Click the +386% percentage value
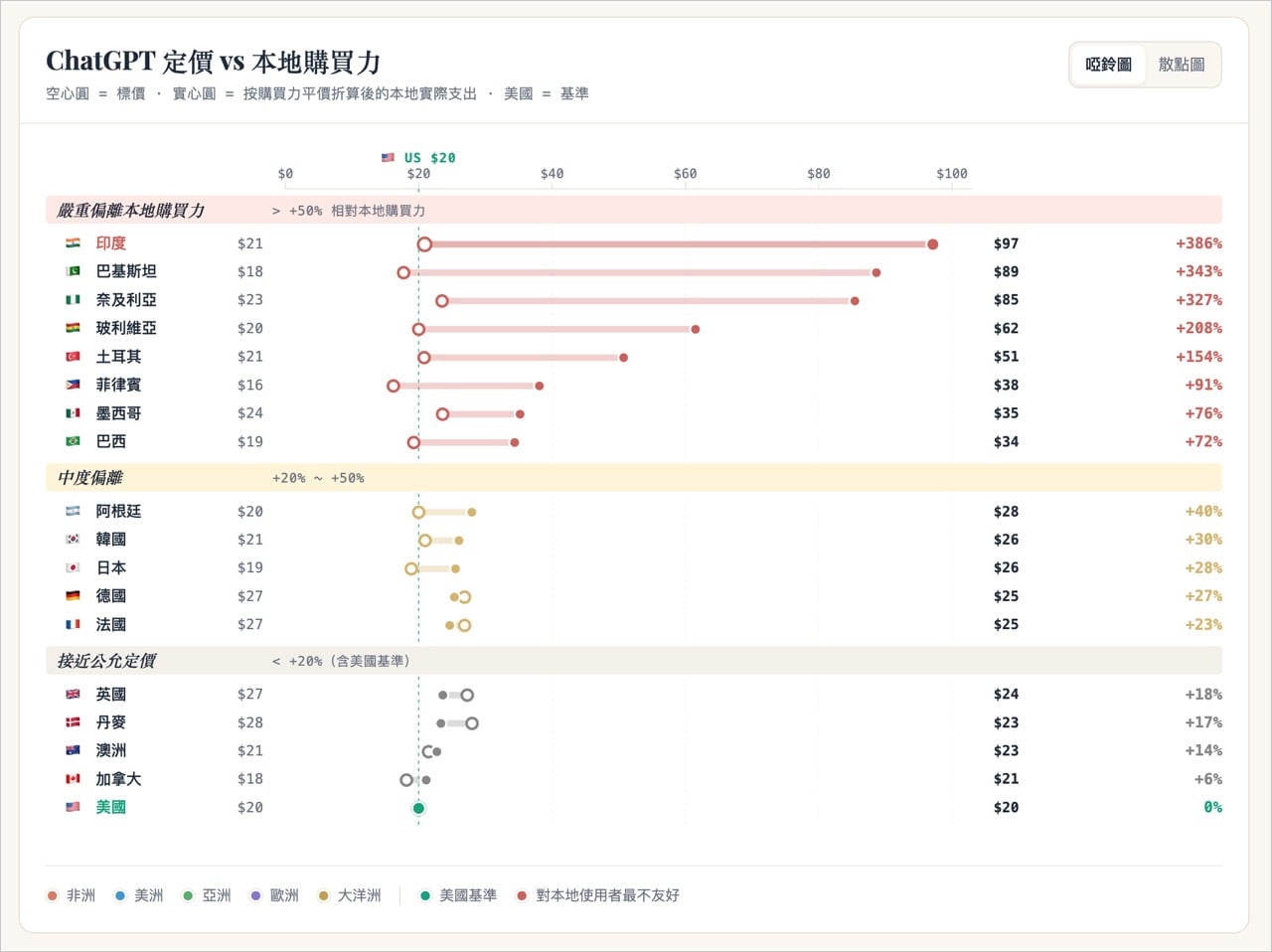This screenshot has width=1272, height=952. [x=1198, y=243]
